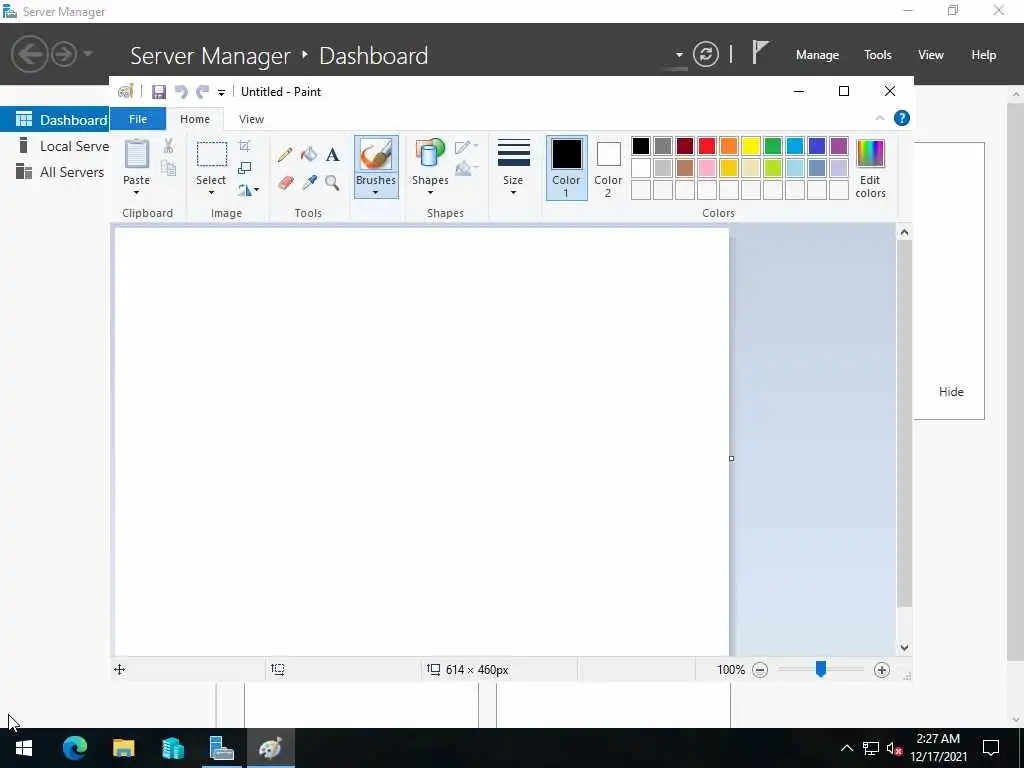Click the Server Manager refresh icon

(x=706, y=54)
